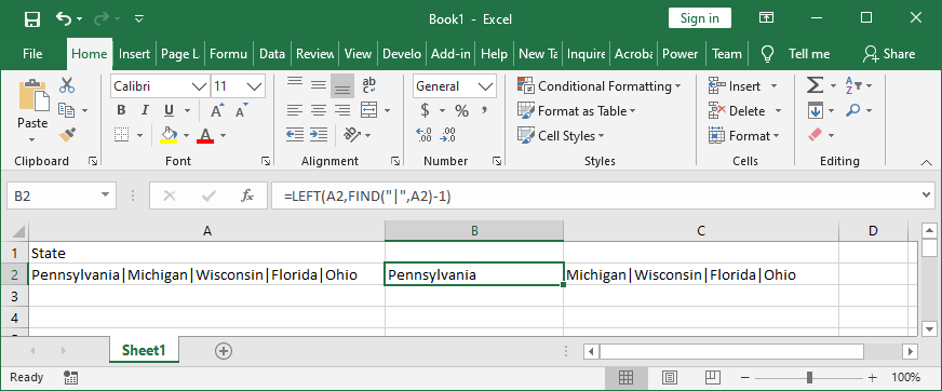Switch to the View tab
The image size is (942, 391).
357,54
